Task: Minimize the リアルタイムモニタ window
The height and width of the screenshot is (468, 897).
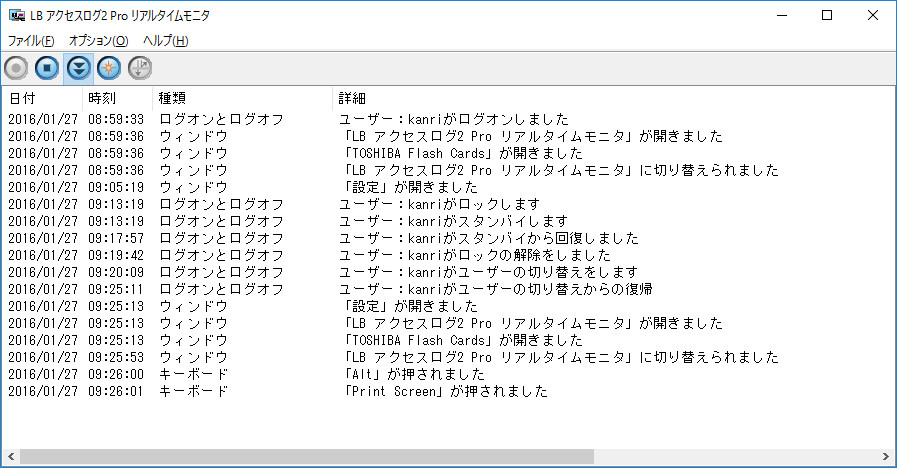Action: [782, 15]
